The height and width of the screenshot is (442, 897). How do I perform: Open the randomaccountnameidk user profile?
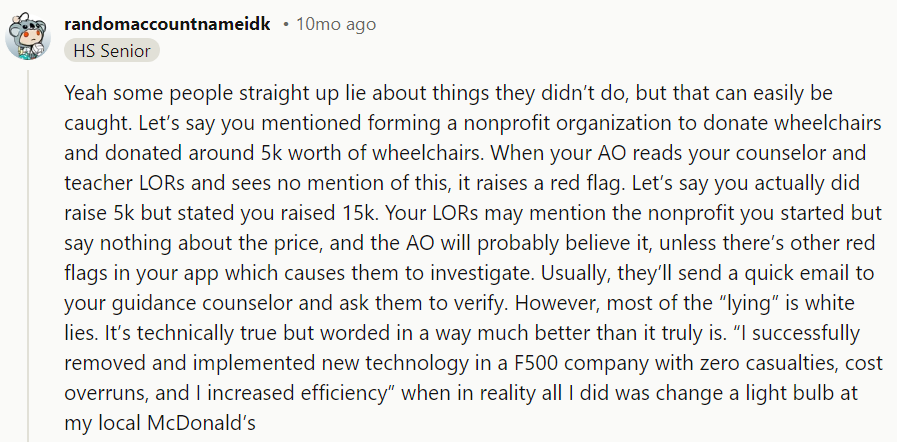point(168,25)
